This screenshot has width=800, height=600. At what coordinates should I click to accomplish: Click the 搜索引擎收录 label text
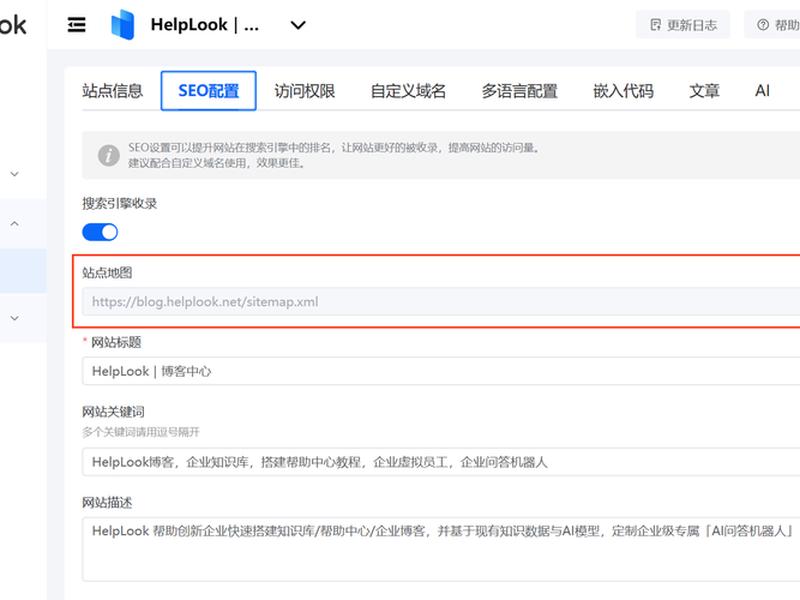[119, 204]
